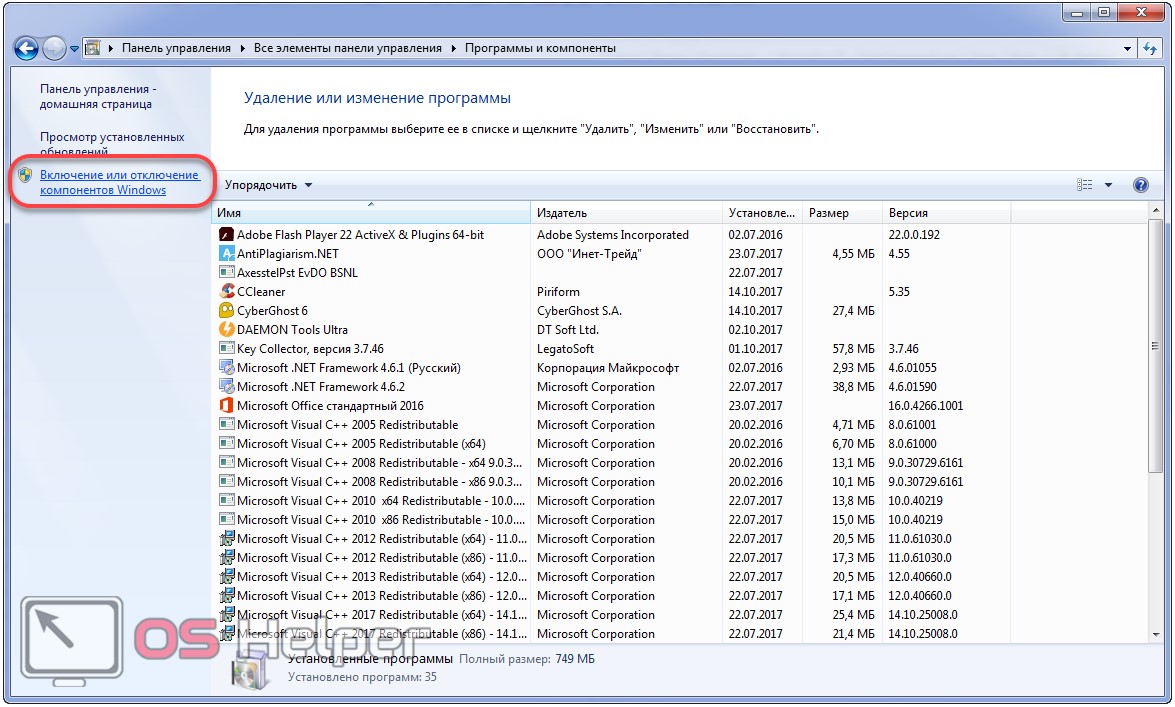Image resolution: width=1175 pixels, height=707 pixels.
Task: Expand the view options dropdown arrow
Action: 1108,185
